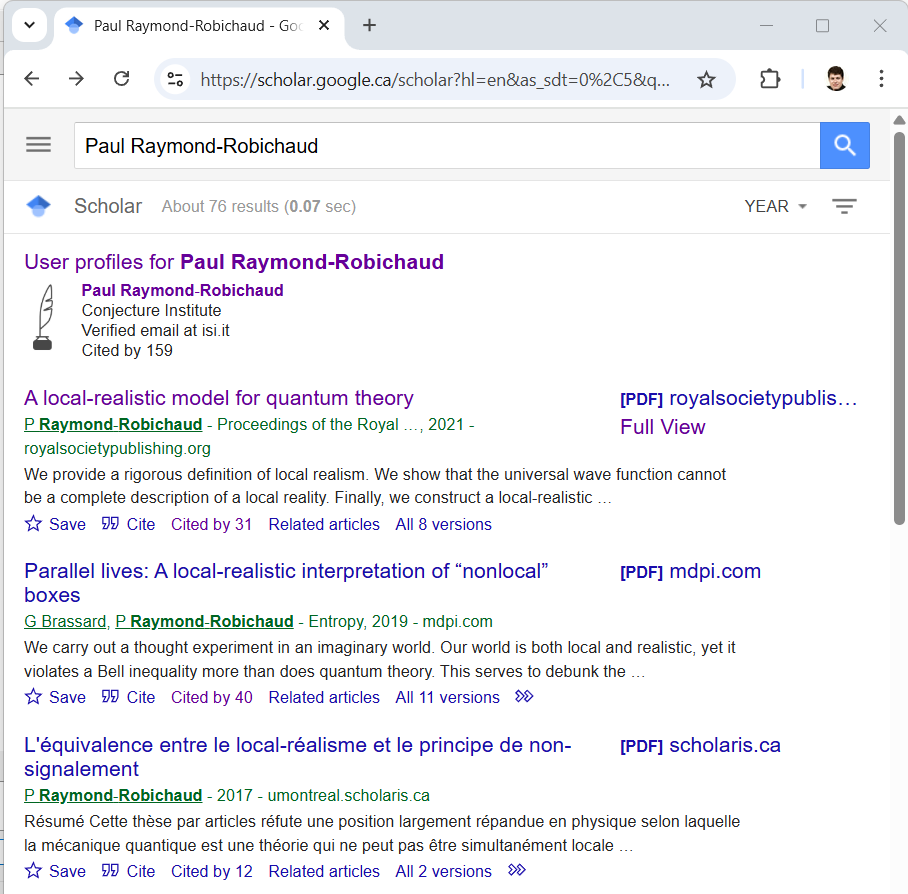908x894 pixels.
Task: Open All 2 versions link
Action: [444, 871]
